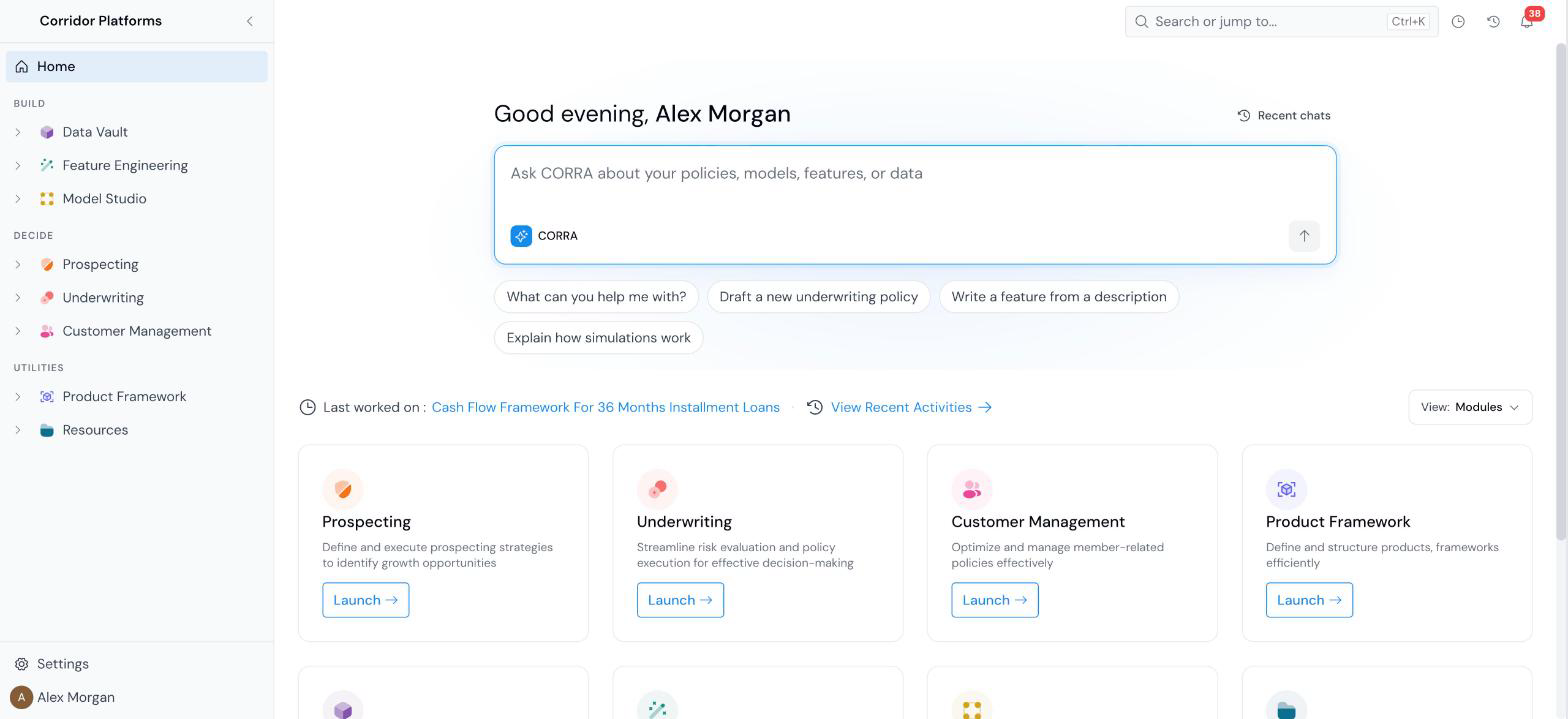Screen dimensions: 1568x719
Task: Click the Underwriting card icon
Action: pyautogui.click(x=657, y=489)
